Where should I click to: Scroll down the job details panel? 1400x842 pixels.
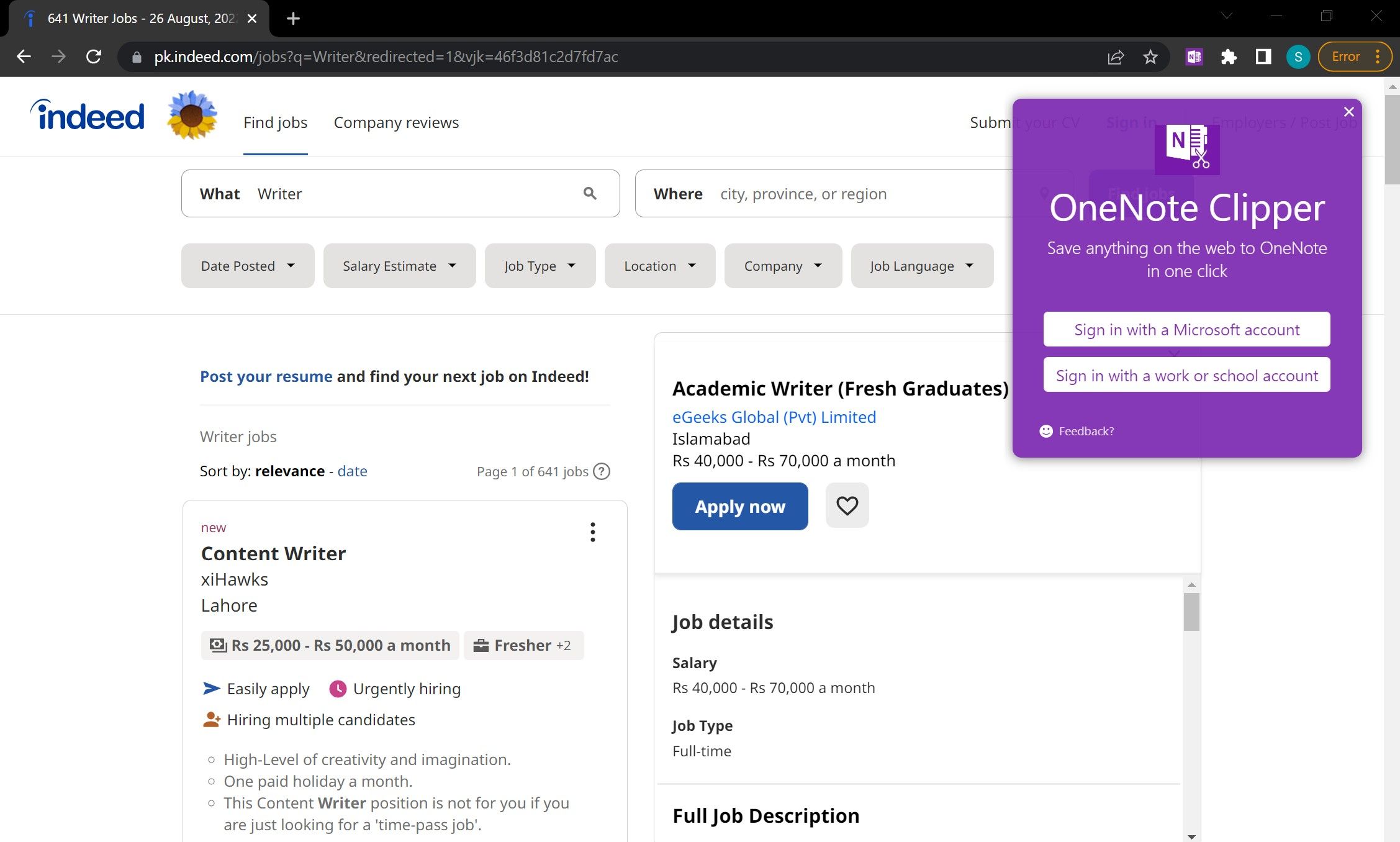pos(1192,833)
